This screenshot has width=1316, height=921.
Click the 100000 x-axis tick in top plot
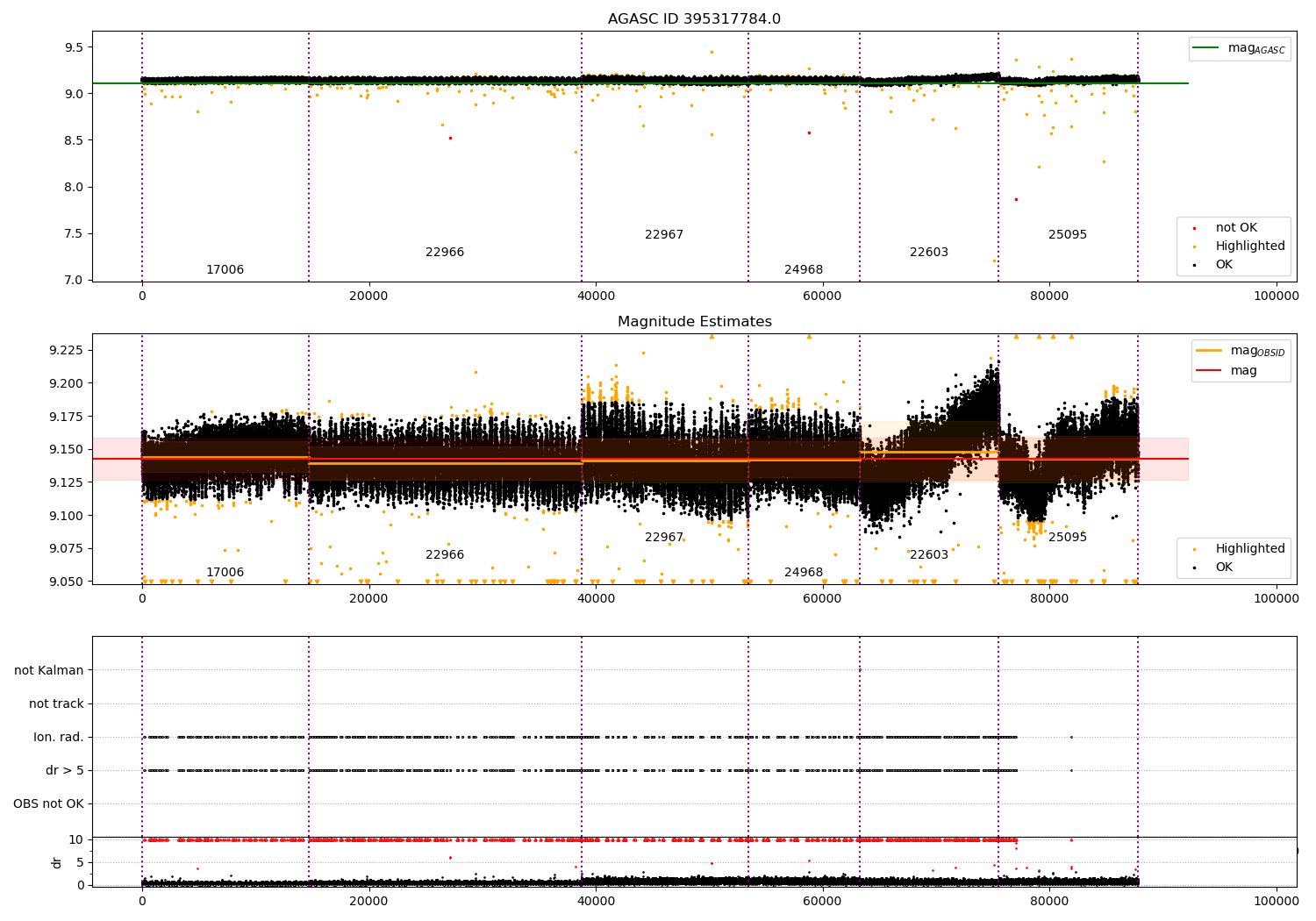[1277, 296]
